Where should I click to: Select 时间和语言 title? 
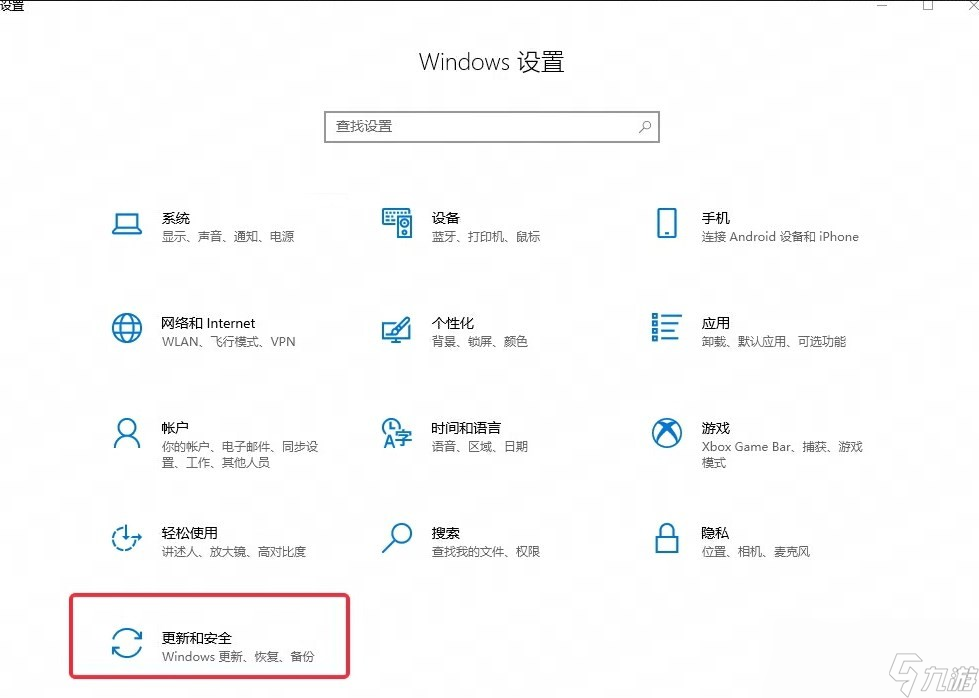[466, 428]
